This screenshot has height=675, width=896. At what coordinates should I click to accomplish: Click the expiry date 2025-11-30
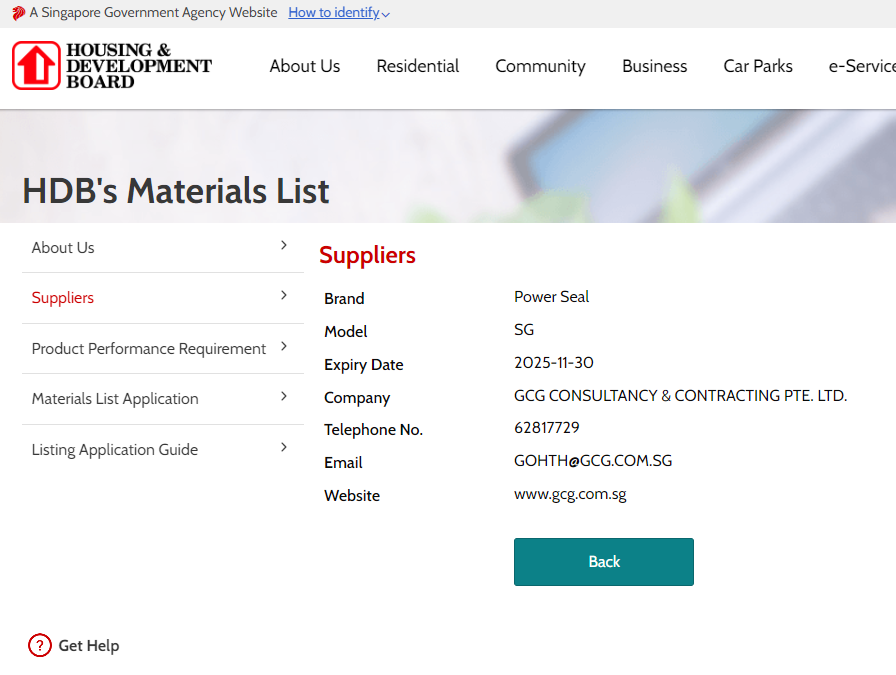click(x=554, y=363)
